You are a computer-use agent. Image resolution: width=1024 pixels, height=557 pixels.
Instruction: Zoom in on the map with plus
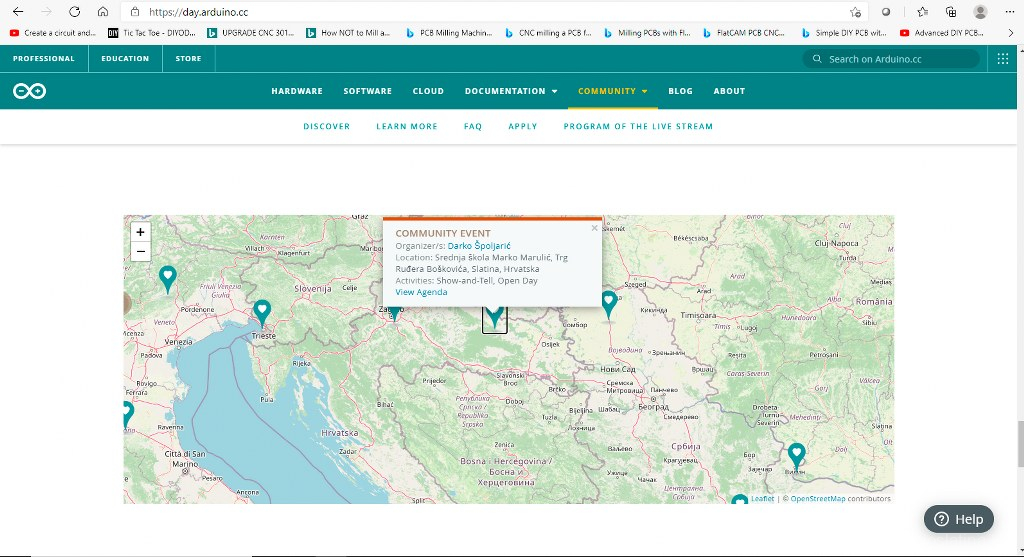point(140,232)
